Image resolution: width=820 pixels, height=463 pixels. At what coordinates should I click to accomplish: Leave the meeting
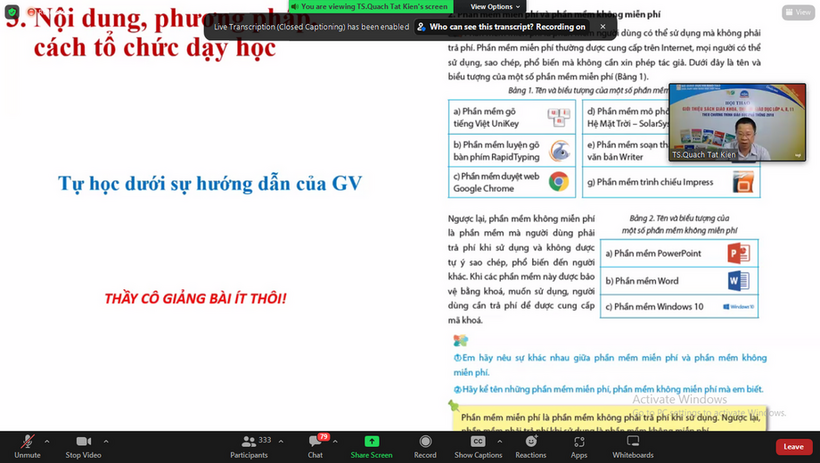pyautogui.click(x=793, y=446)
